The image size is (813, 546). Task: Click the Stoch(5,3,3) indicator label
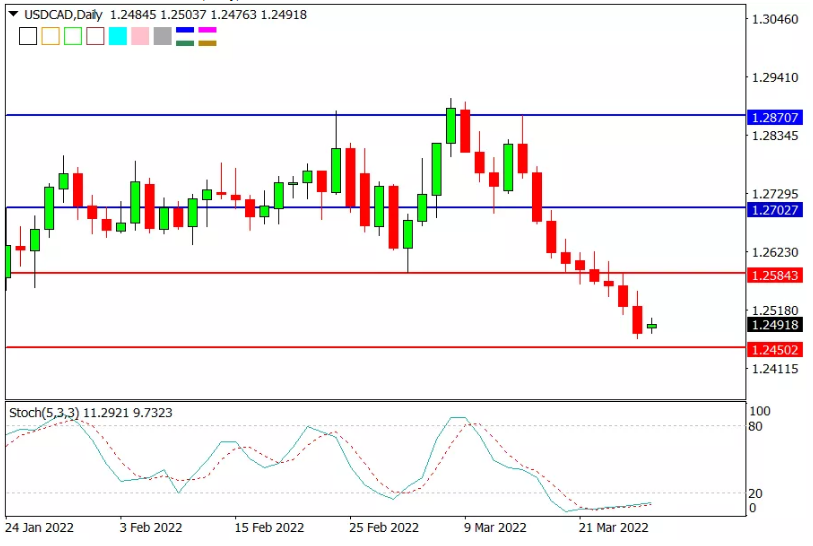tap(44, 413)
